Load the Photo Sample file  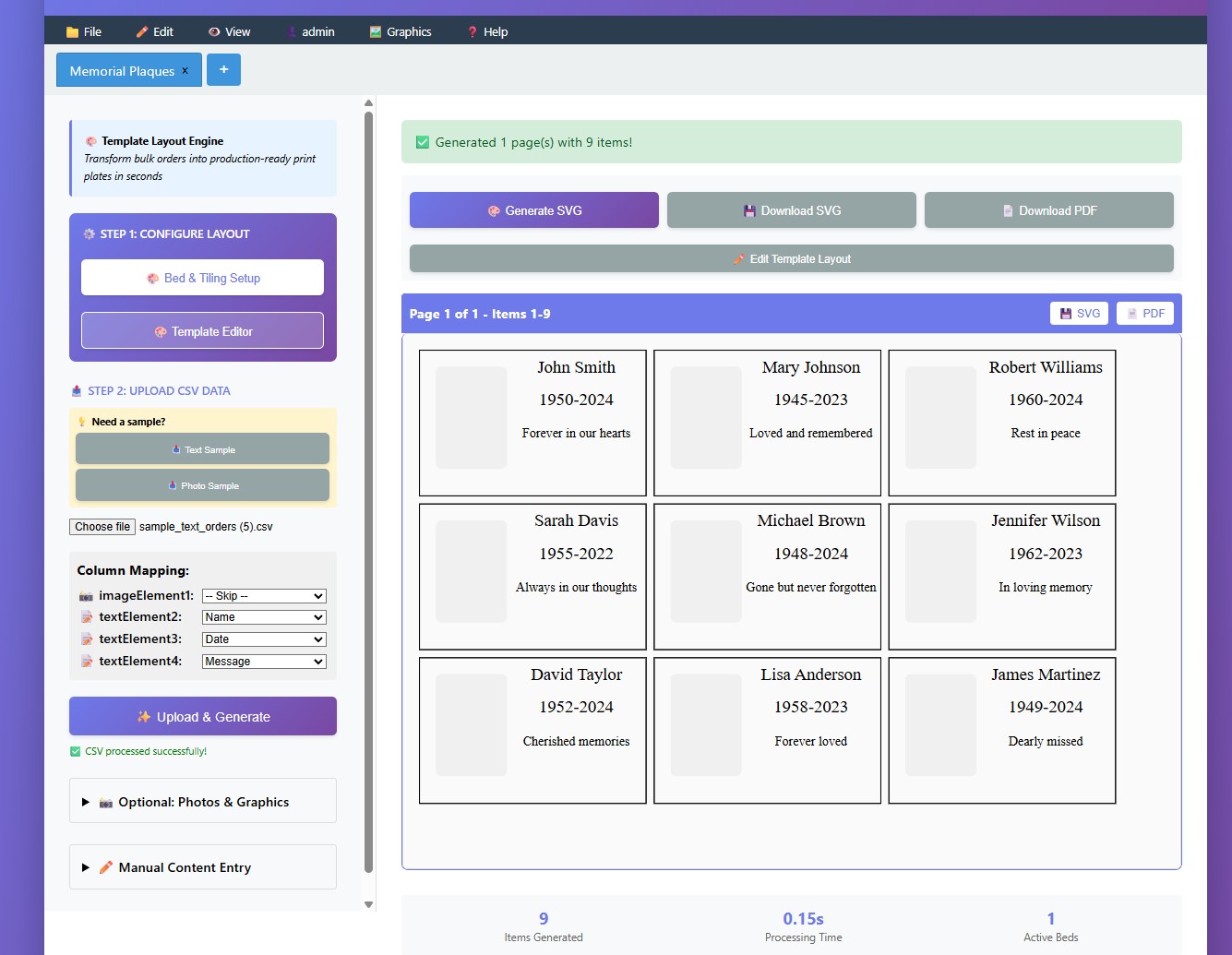(202, 485)
